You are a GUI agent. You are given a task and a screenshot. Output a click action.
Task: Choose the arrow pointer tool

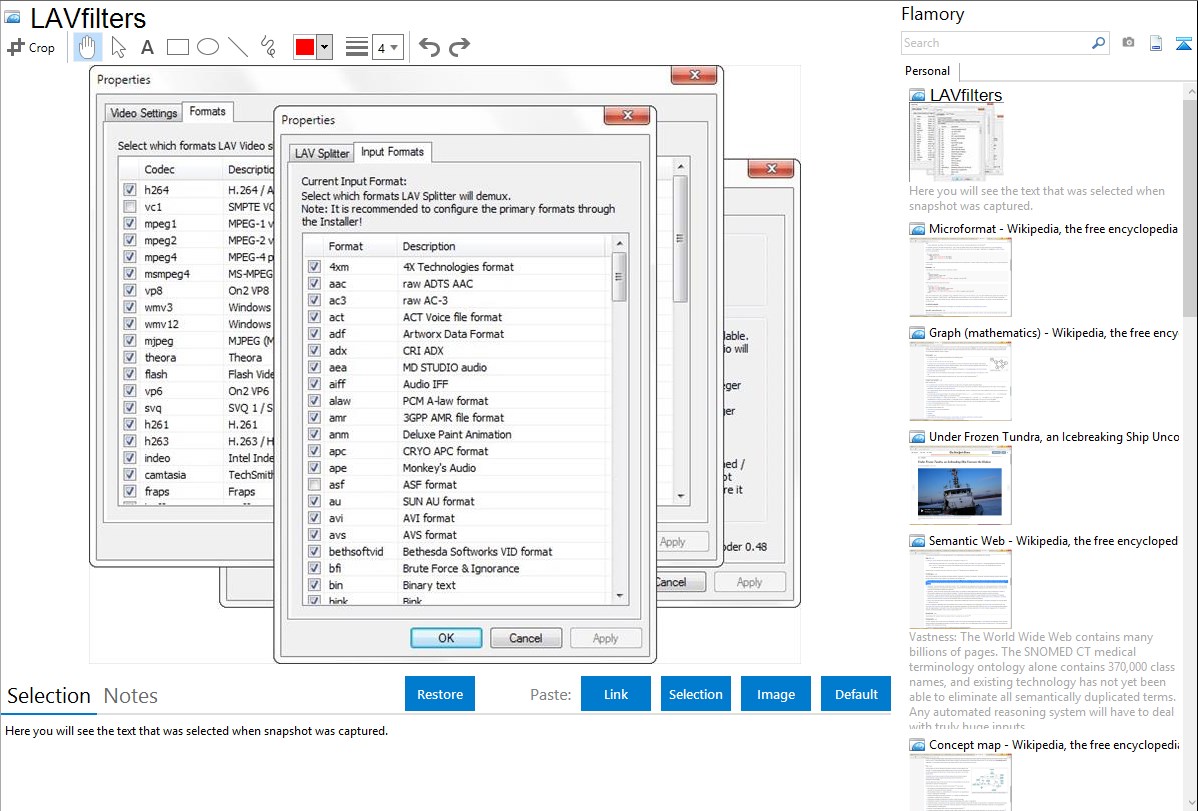tap(118, 47)
